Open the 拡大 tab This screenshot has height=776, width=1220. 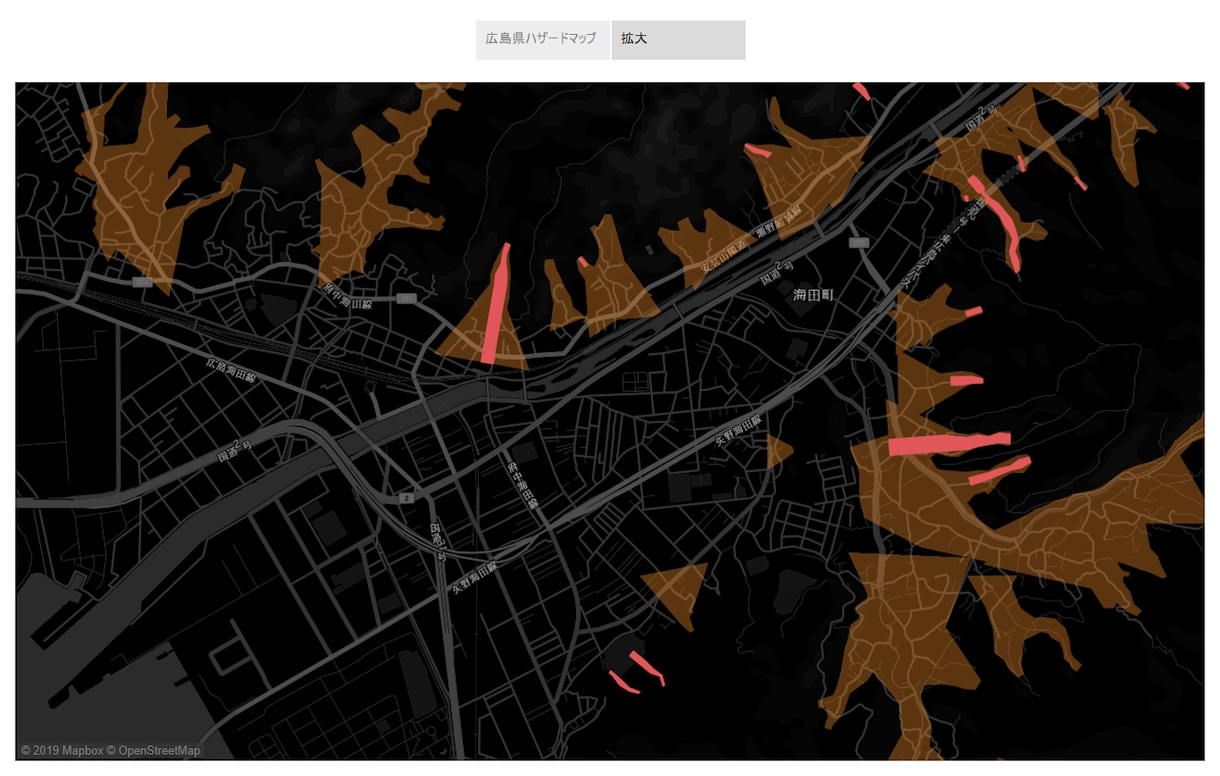(679, 40)
